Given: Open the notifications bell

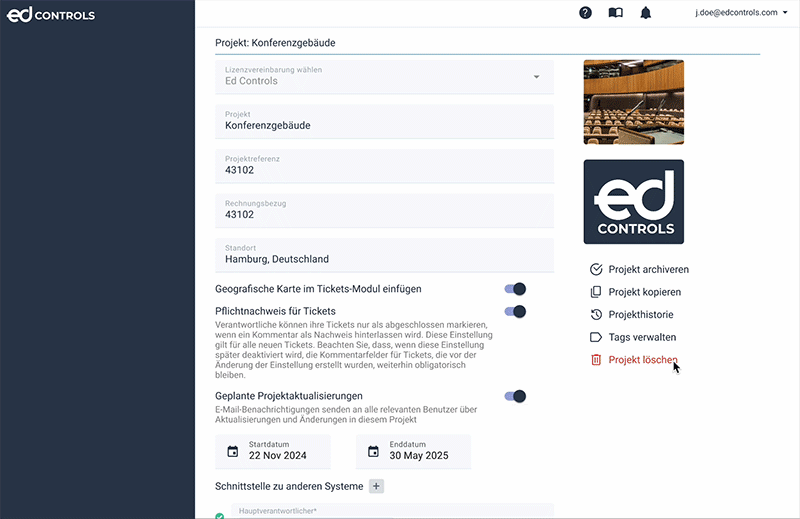Looking at the screenshot, I should (x=645, y=13).
